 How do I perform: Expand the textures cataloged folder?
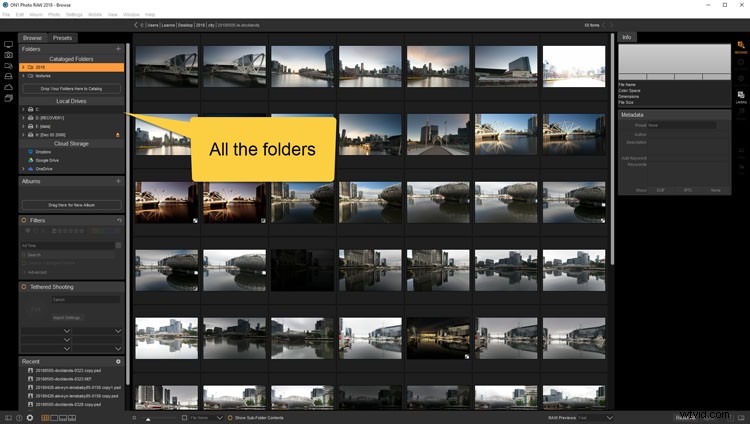23,76
